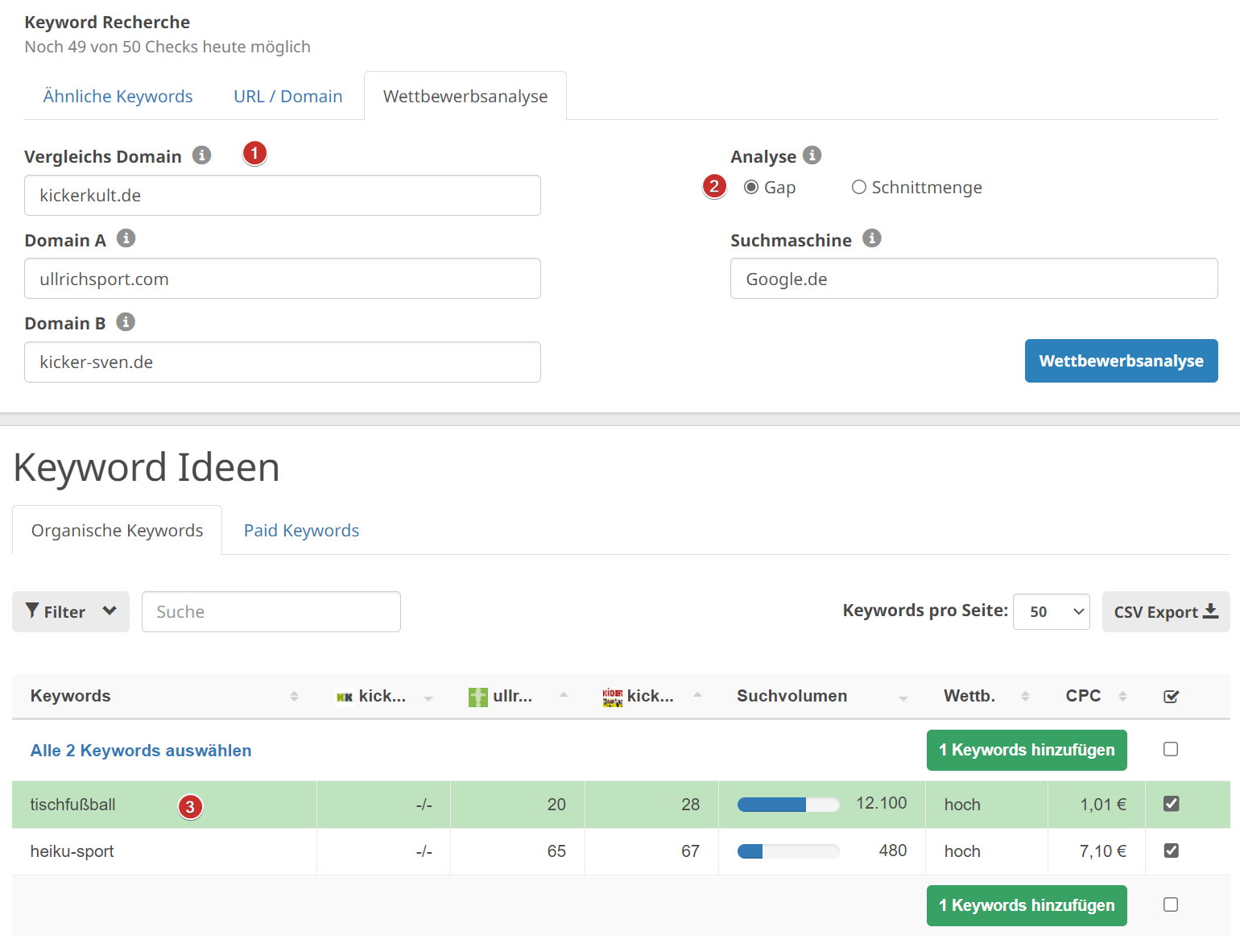Screen dimensions: 1240x952
Task: Open the Suchmaschine Google.de selector
Action: pos(973,279)
